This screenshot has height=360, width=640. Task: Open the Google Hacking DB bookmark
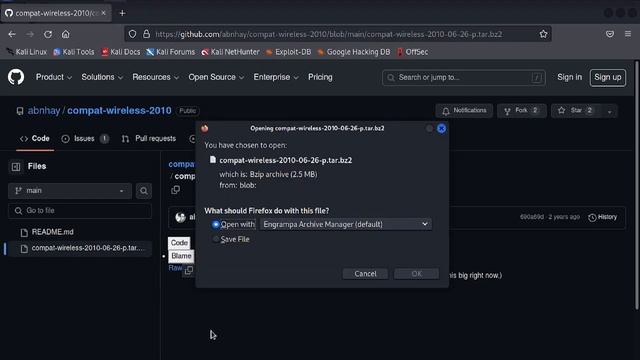pos(354,52)
